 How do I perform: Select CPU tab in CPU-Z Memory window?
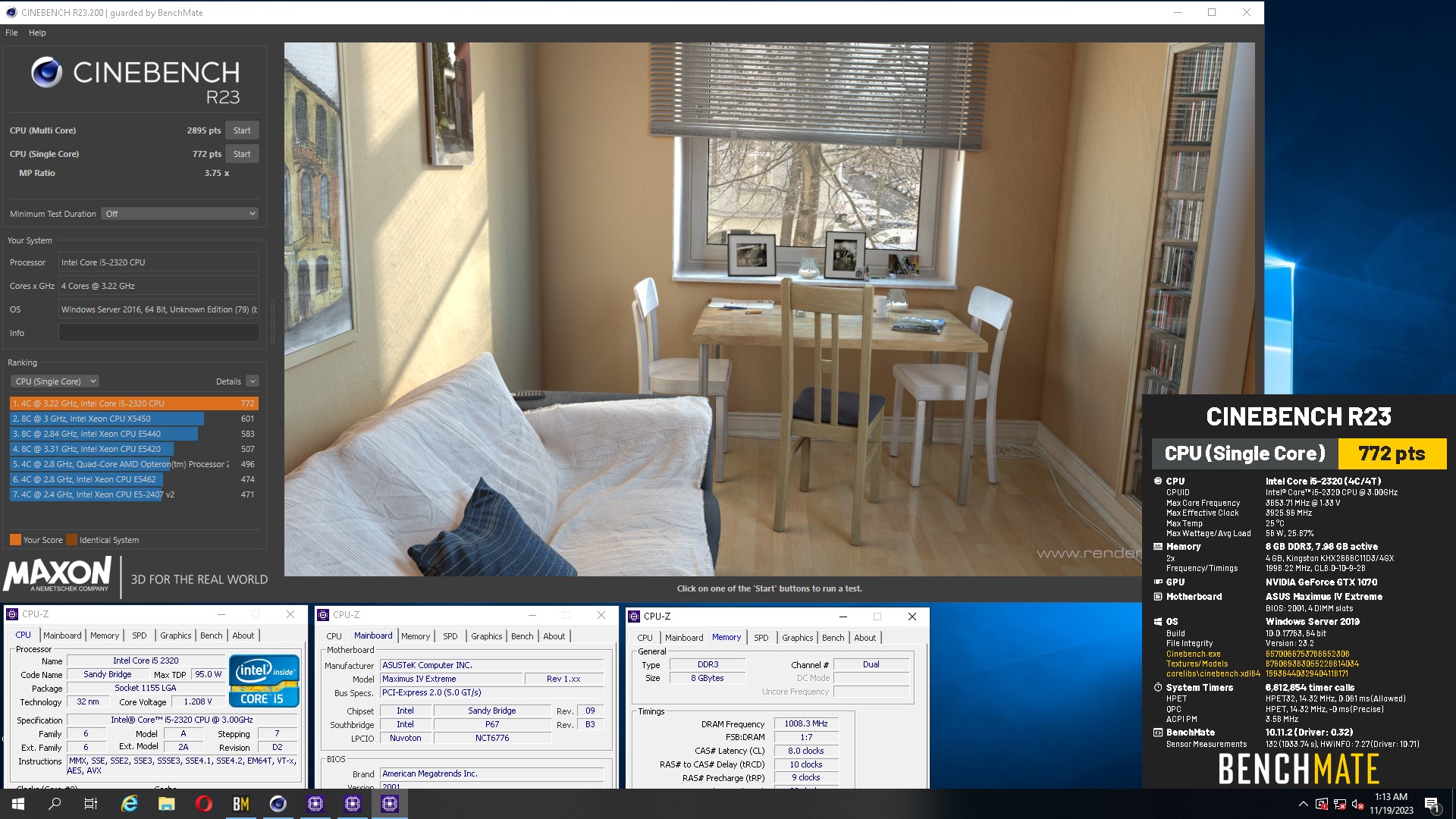645,638
